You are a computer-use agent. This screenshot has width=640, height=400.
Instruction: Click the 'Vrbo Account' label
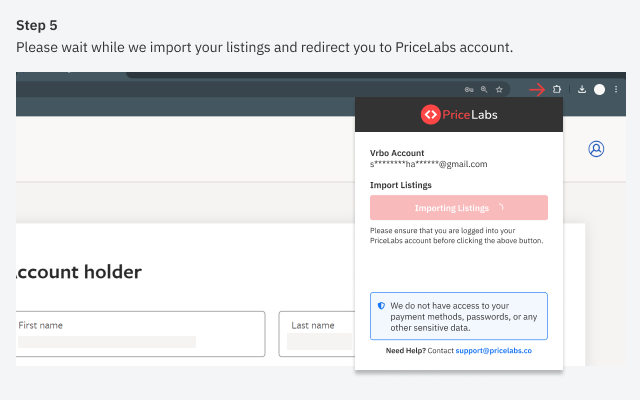pos(397,153)
